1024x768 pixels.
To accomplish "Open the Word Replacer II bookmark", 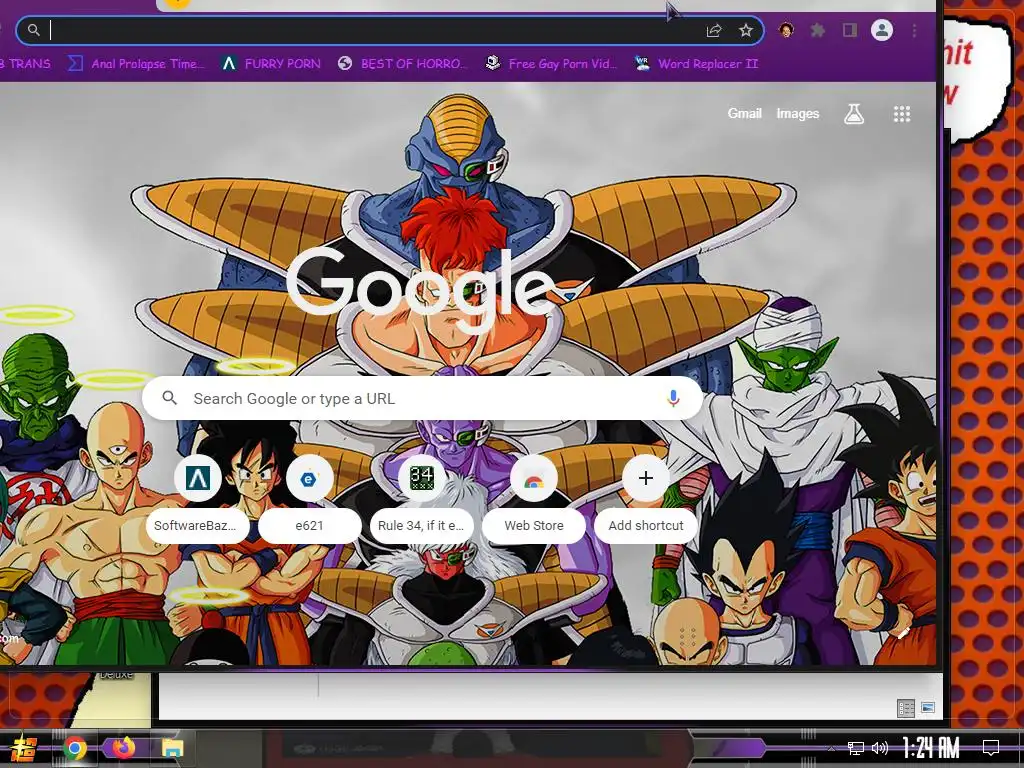I will click(697, 63).
